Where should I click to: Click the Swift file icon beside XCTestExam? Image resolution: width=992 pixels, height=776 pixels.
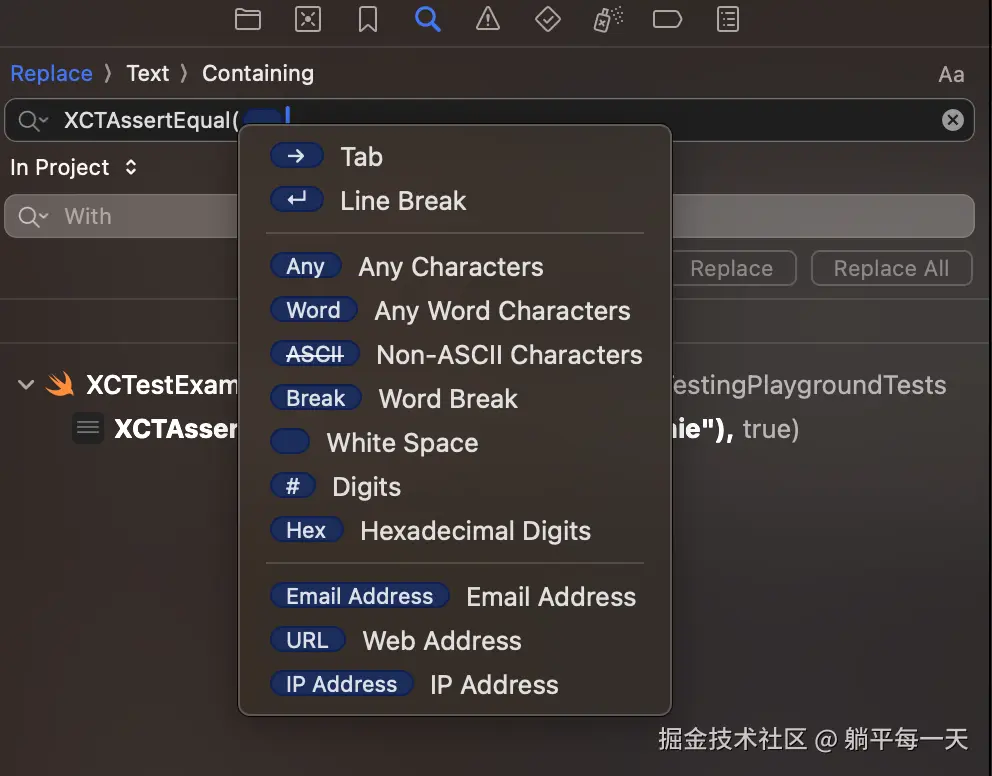(x=61, y=384)
